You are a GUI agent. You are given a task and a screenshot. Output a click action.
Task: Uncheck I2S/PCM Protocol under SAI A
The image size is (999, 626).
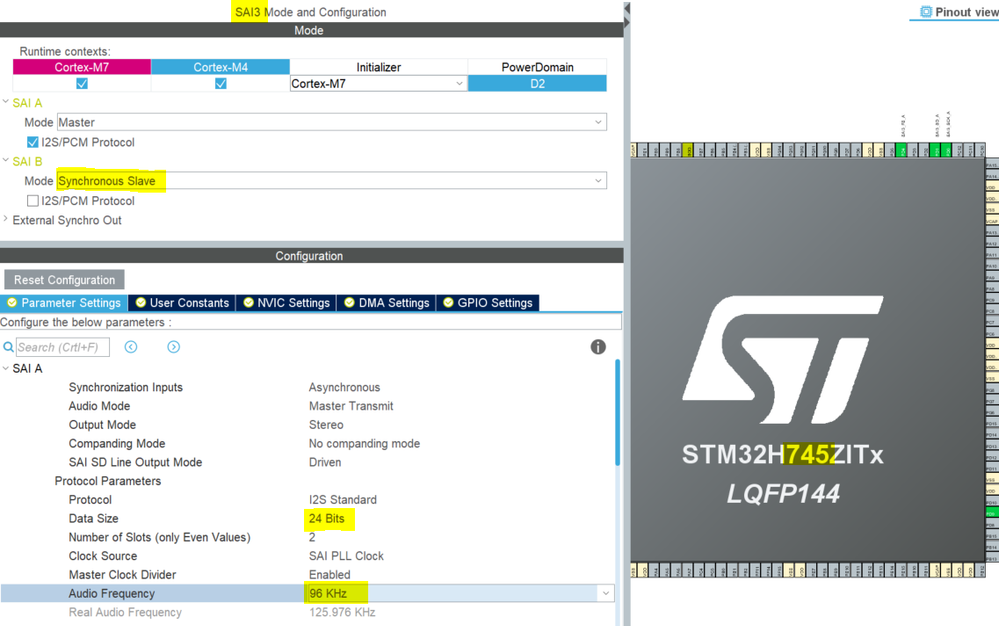32,142
